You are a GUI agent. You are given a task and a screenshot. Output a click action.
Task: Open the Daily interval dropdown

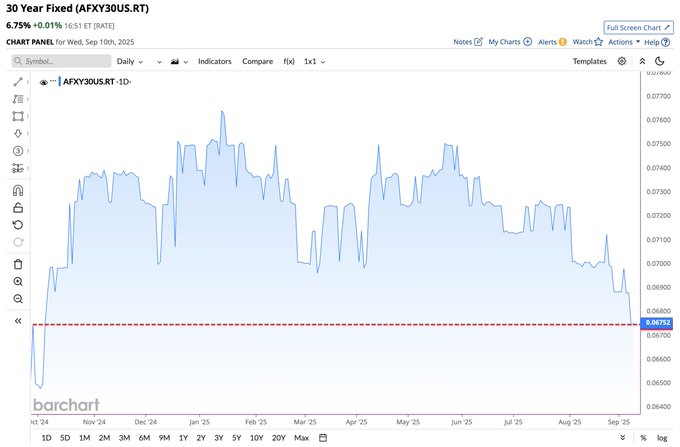coord(130,61)
